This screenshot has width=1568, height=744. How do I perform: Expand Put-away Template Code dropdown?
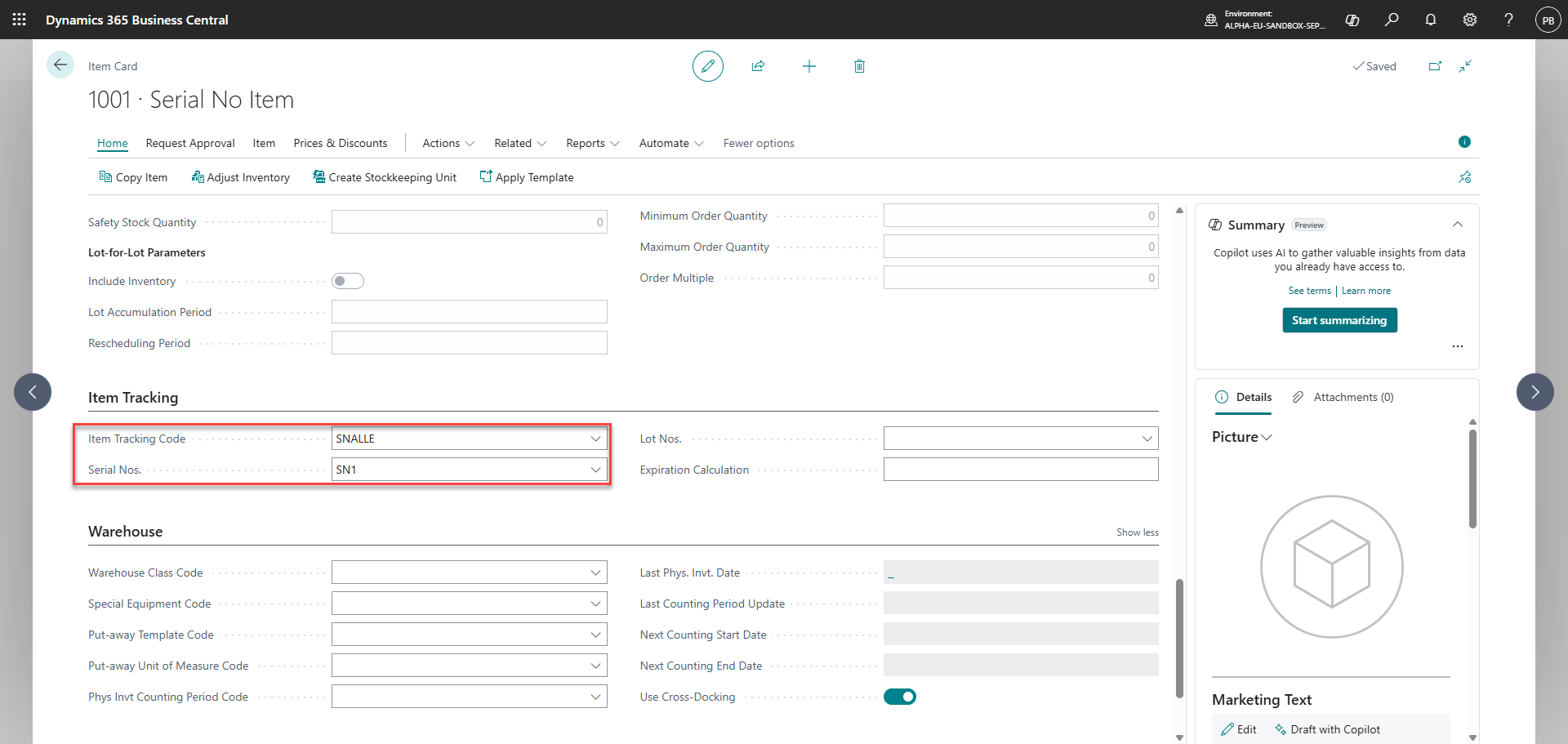click(595, 635)
